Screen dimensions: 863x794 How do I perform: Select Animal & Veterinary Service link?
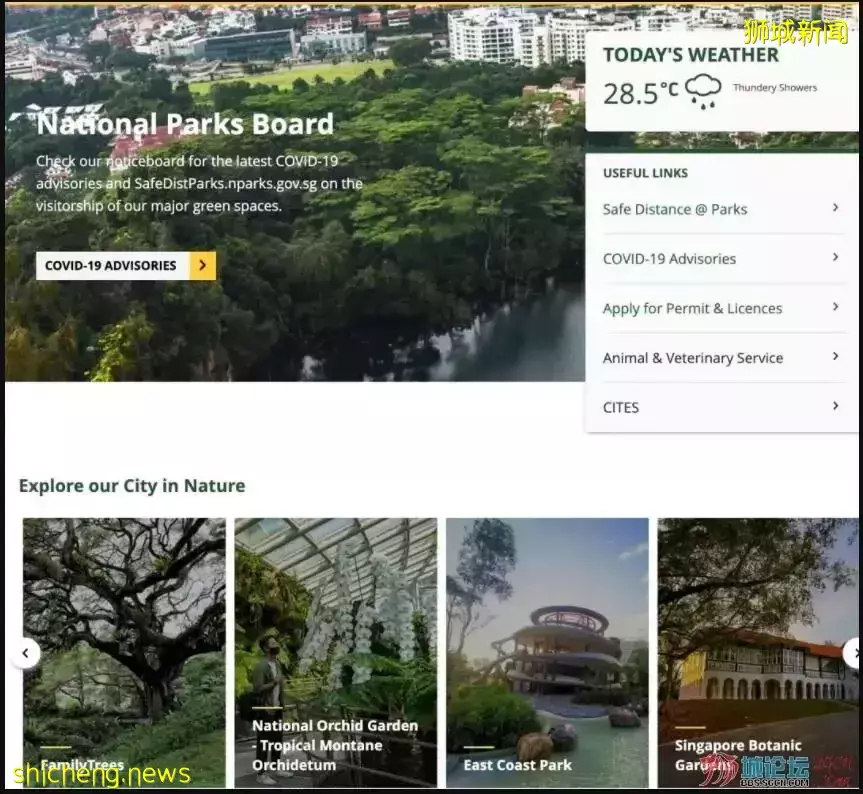[x=693, y=358]
